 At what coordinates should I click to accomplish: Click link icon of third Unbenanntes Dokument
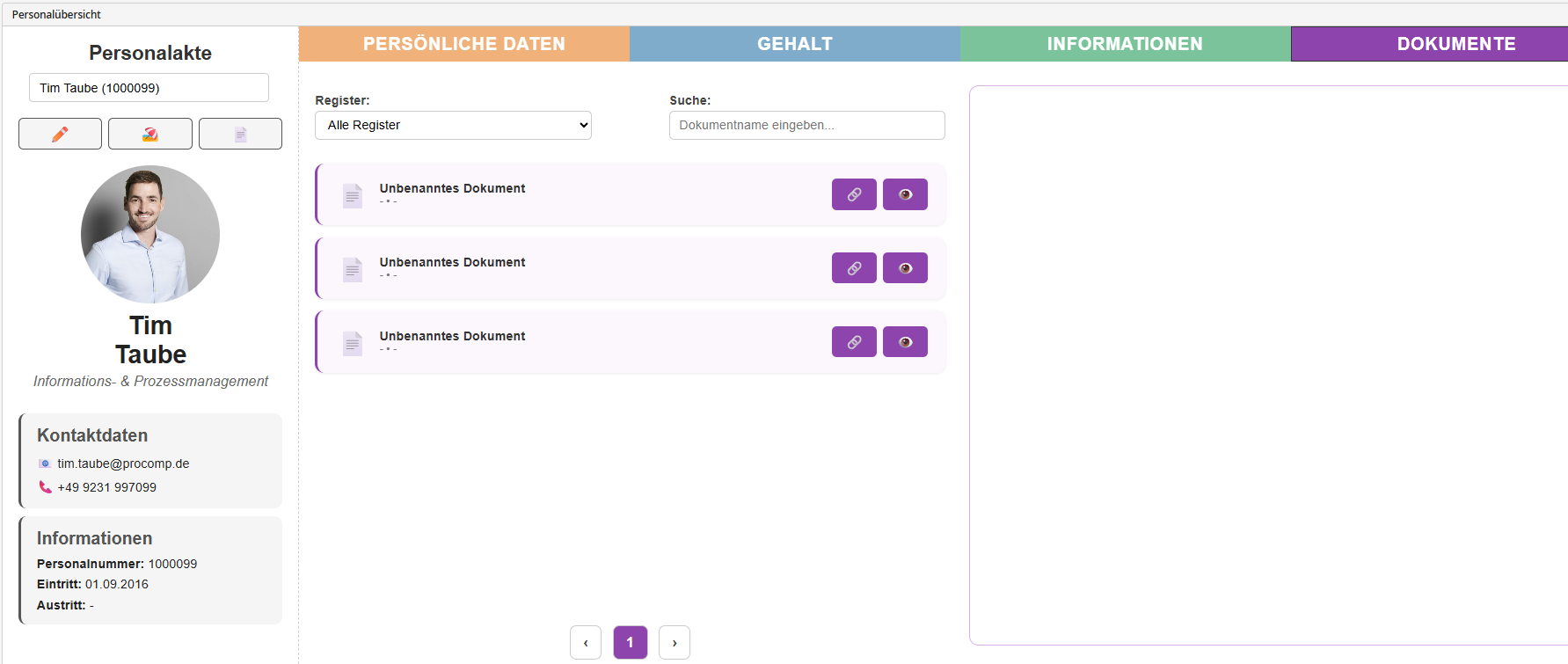pos(854,342)
